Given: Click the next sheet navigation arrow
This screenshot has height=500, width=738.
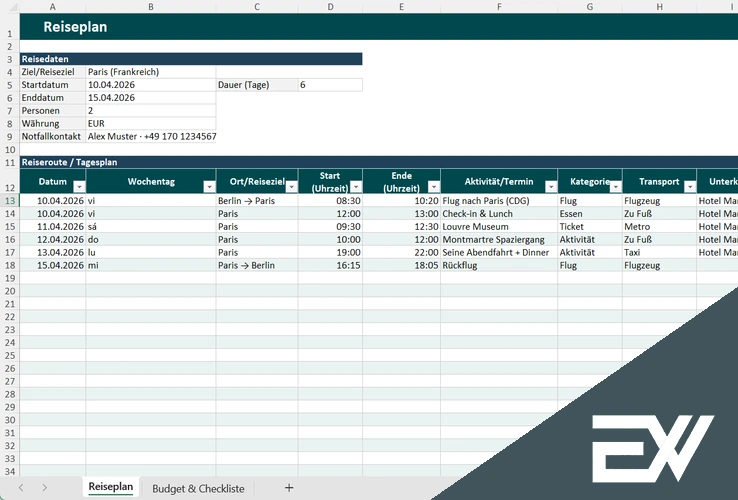Looking at the screenshot, I should [46, 488].
